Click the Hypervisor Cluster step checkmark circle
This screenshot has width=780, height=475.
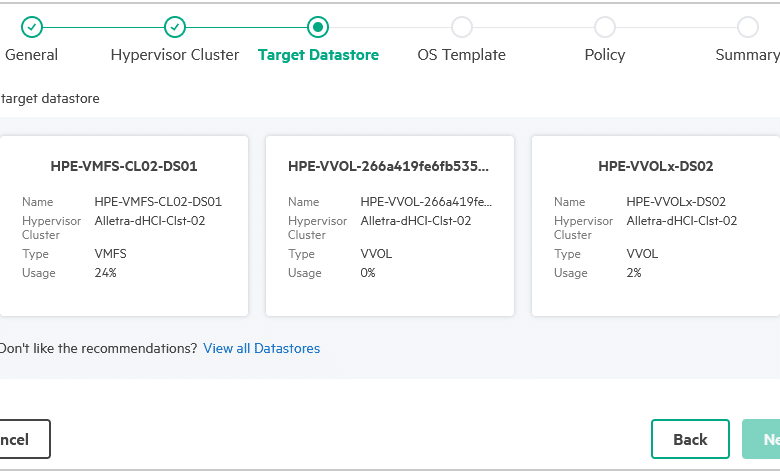[x=175, y=27]
